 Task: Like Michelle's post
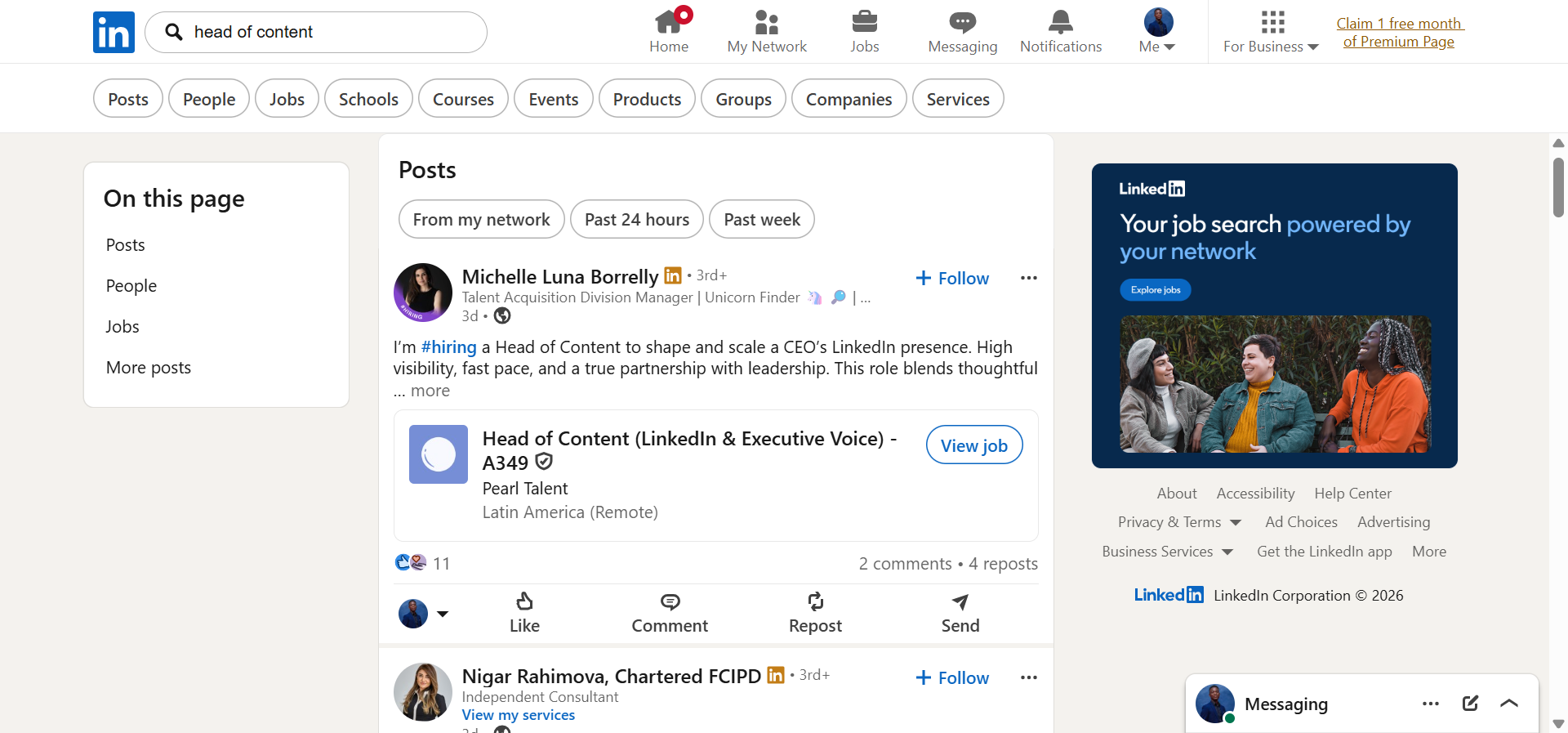point(524,614)
